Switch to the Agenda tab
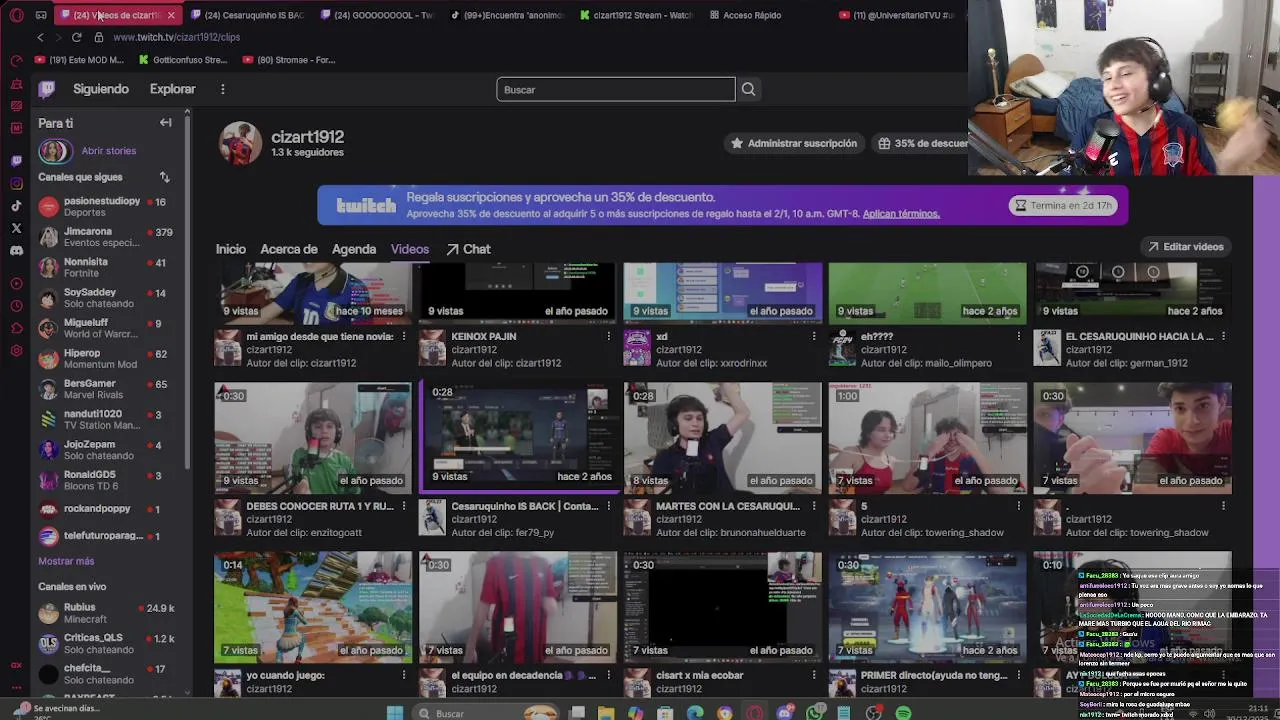The height and width of the screenshot is (720, 1280). coord(354,249)
